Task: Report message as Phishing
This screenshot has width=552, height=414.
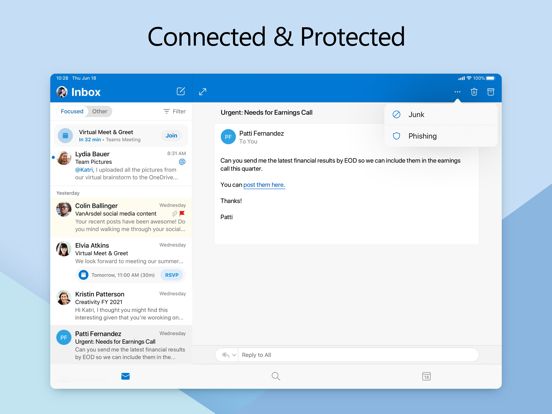Action: pyautogui.click(x=441, y=136)
